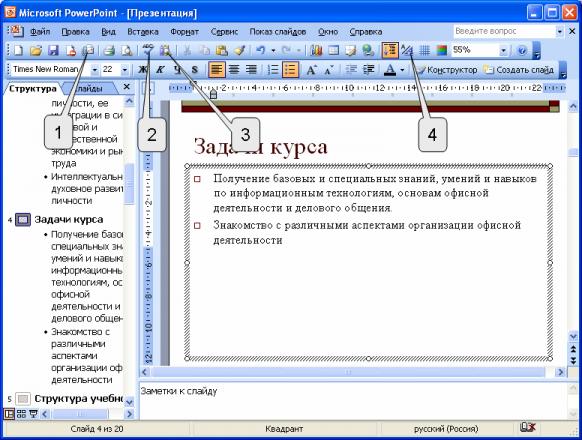Click the horizontal scrollbar right arrow under the slide

[x=560, y=372]
